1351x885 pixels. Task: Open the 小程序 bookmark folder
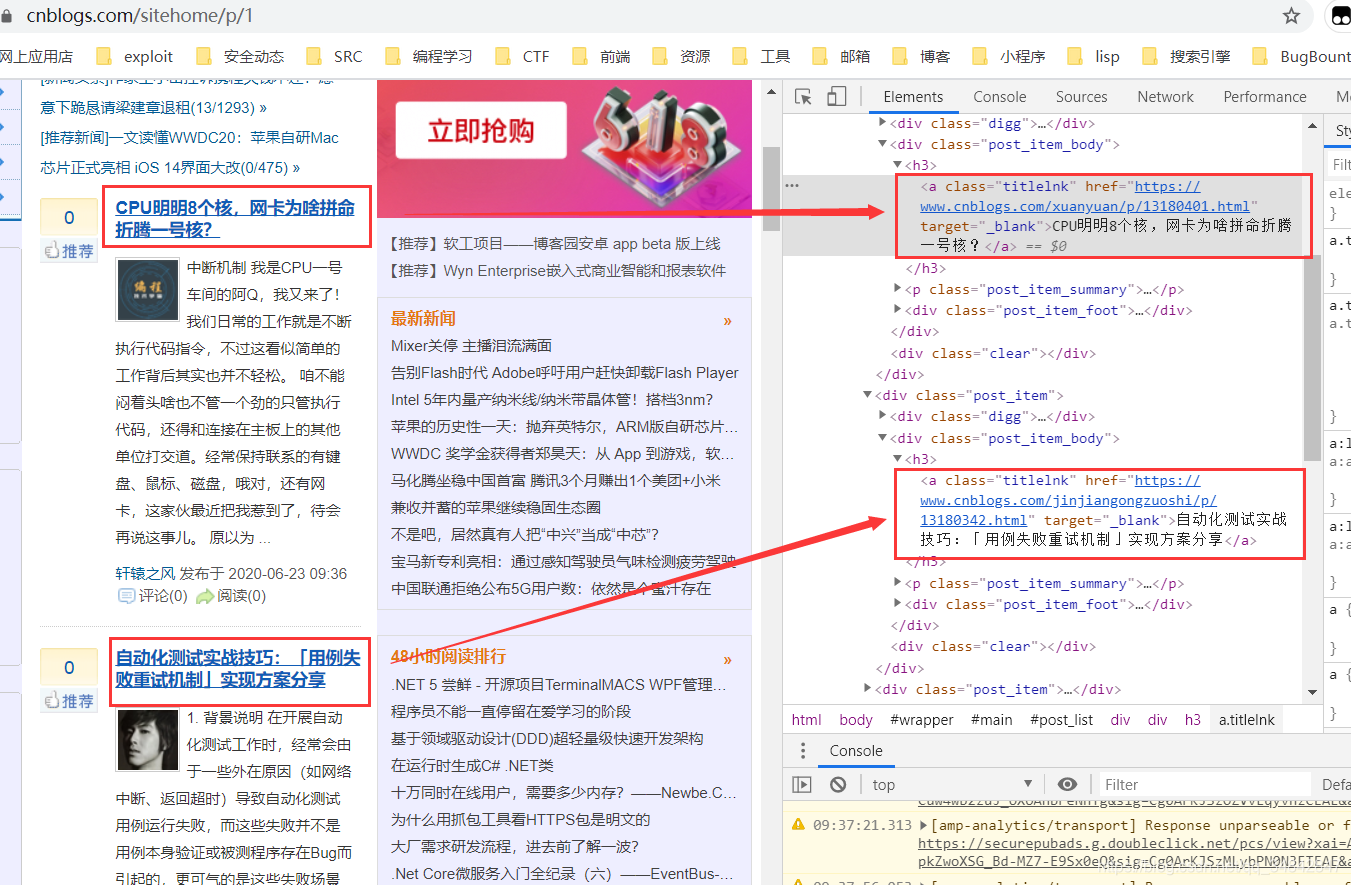click(1010, 56)
